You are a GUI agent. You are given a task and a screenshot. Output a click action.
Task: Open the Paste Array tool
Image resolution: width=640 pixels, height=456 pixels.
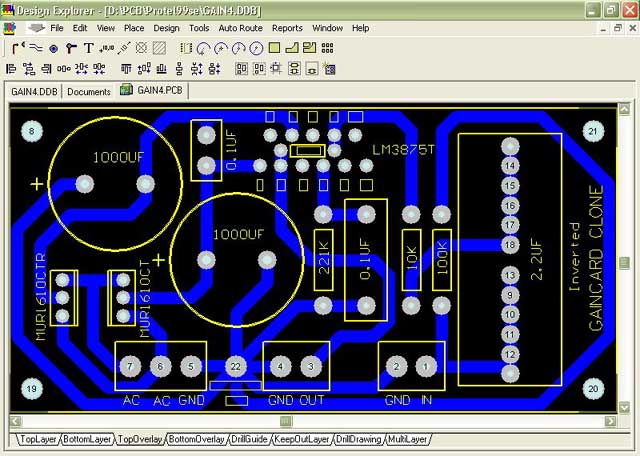(327, 48)
